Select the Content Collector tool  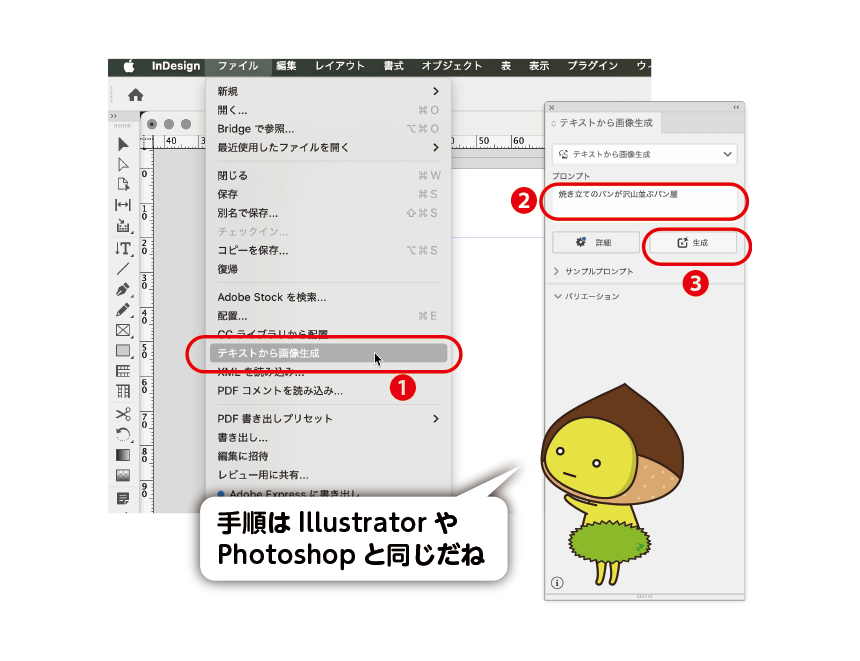pyautogui.click(x=123, y=225)
